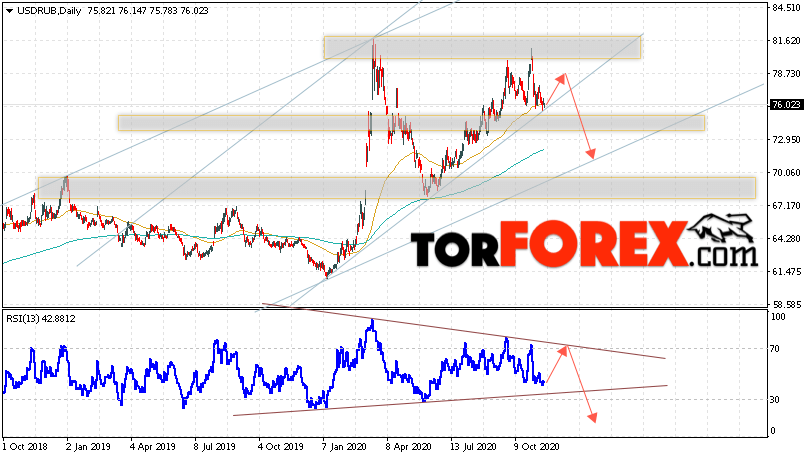This screenshot has width=808, height=458.
Task: Open the chart dropdown triangle beside USDRUB
Action: pyautogui.click(x=9, y=11)
